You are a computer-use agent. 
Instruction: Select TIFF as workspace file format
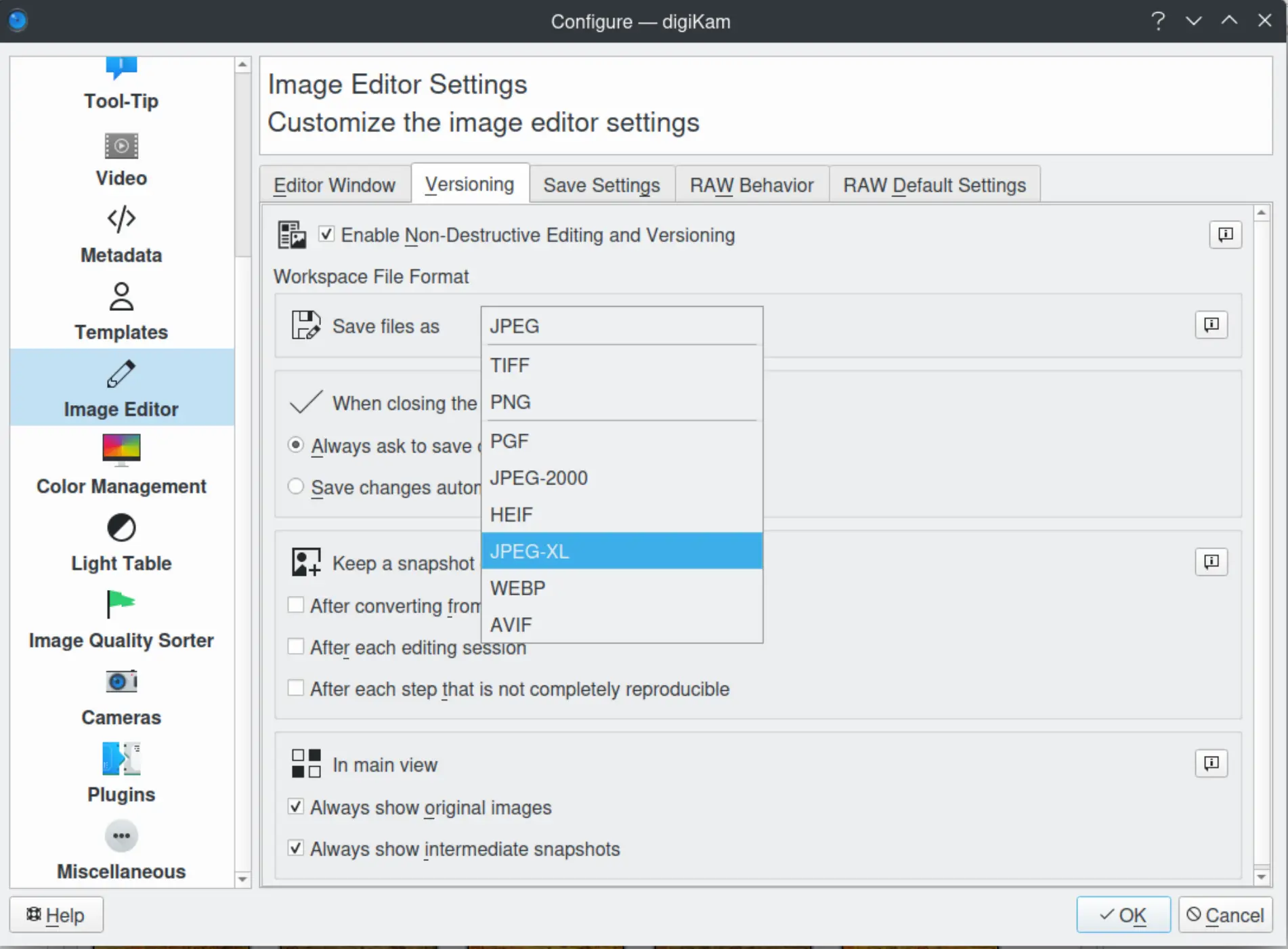pos(510,364)
